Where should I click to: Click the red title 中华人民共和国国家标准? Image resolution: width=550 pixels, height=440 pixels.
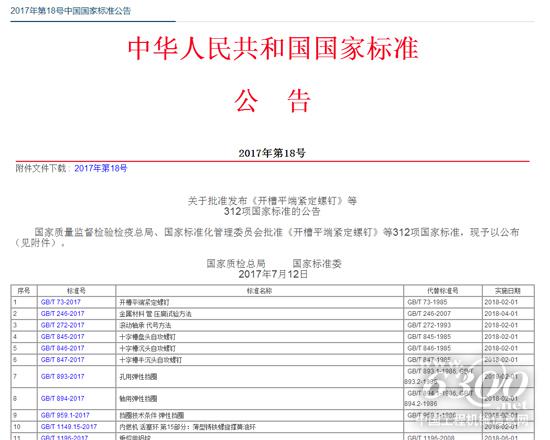pos(273,48)
